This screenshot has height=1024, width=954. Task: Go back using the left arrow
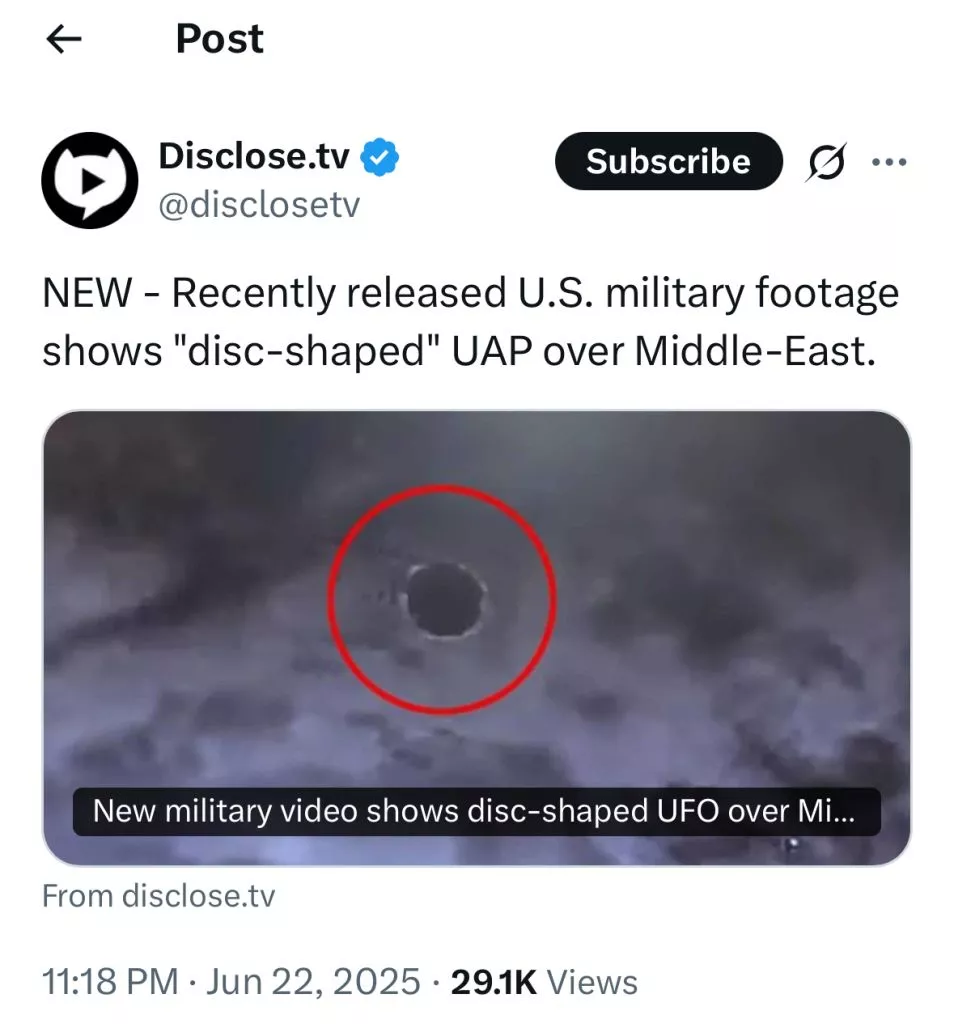64,39
